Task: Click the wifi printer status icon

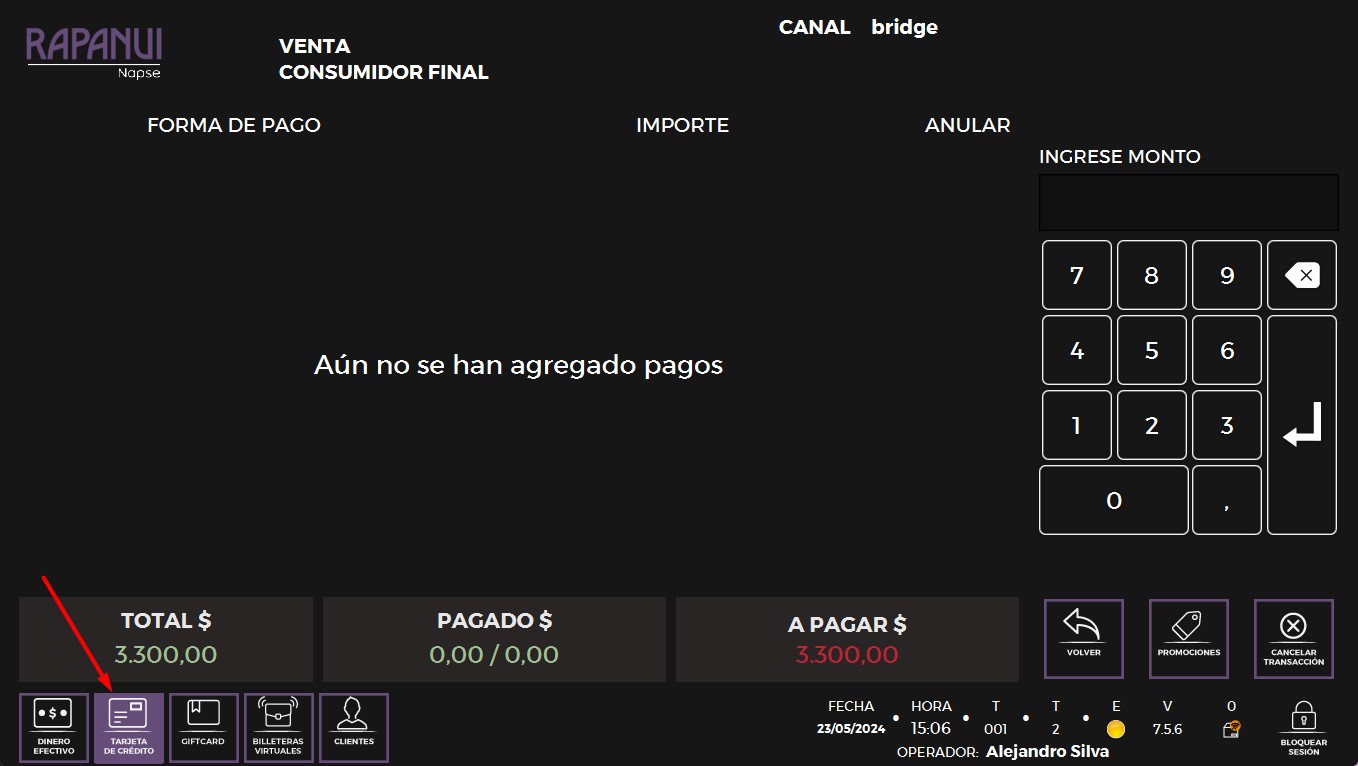Action: pos(1231,731)
